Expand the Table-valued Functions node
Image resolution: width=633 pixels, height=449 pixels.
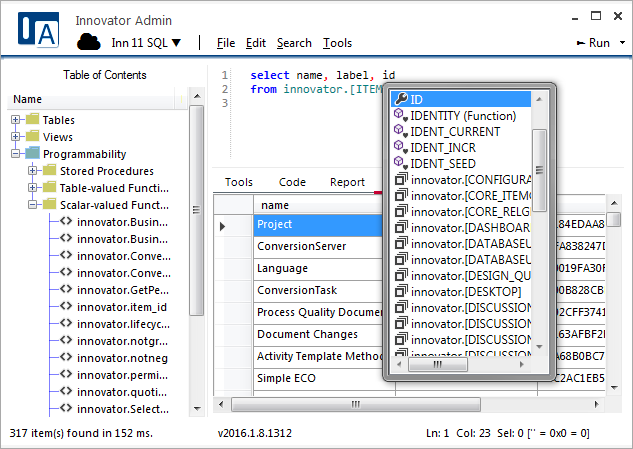point(32,187)
